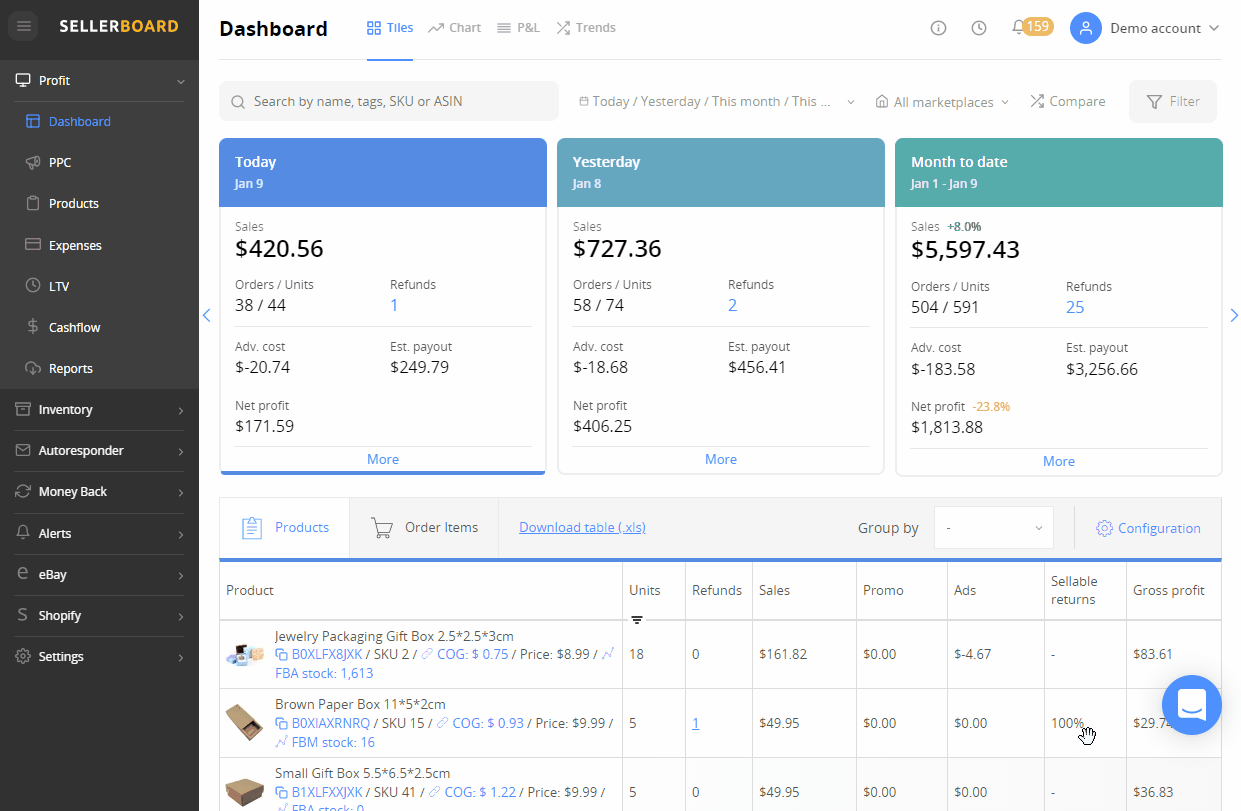Select the Products table tab
This screenshot has height=811, width=1241.
[x=285, y=527]
